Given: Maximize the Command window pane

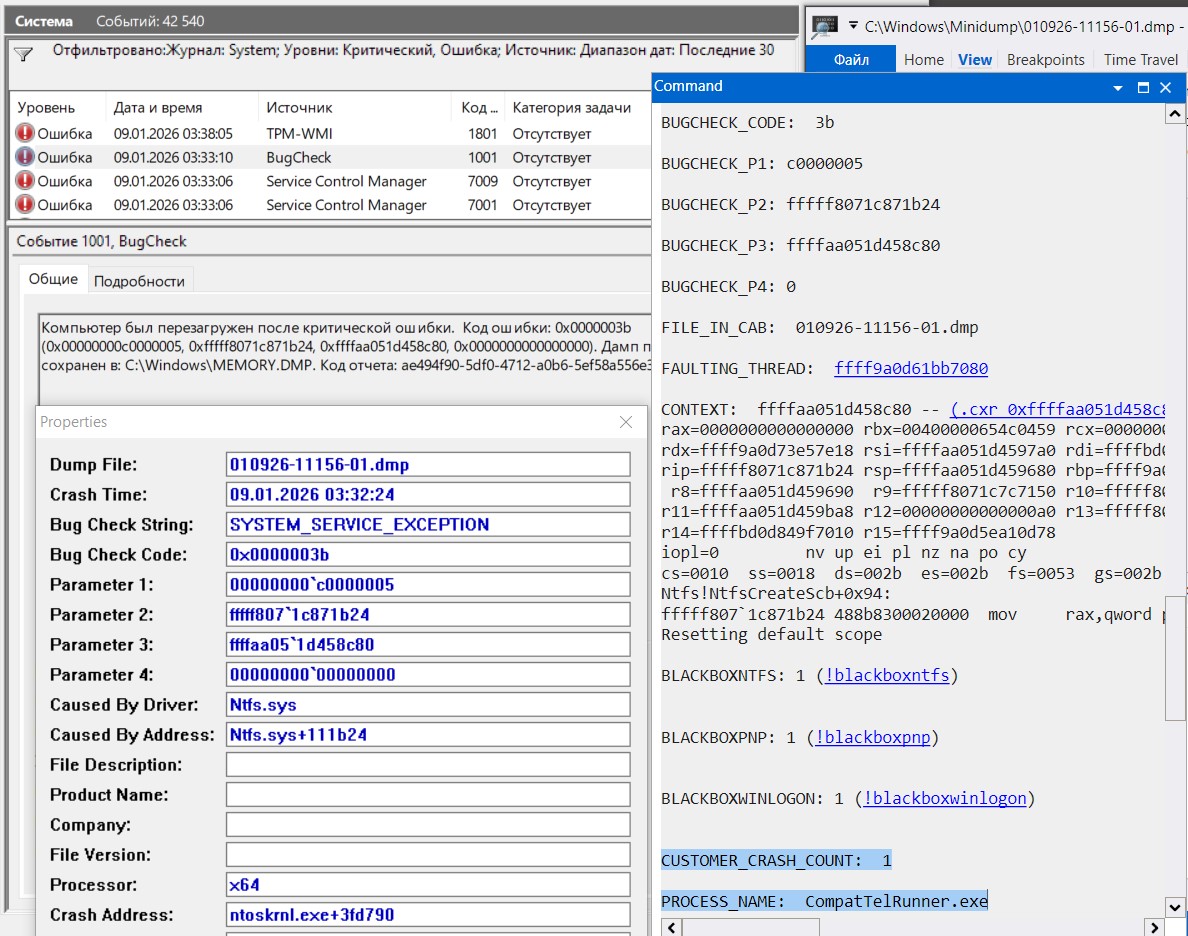Looking at the screenshot, I should [x=1143, y=88].
